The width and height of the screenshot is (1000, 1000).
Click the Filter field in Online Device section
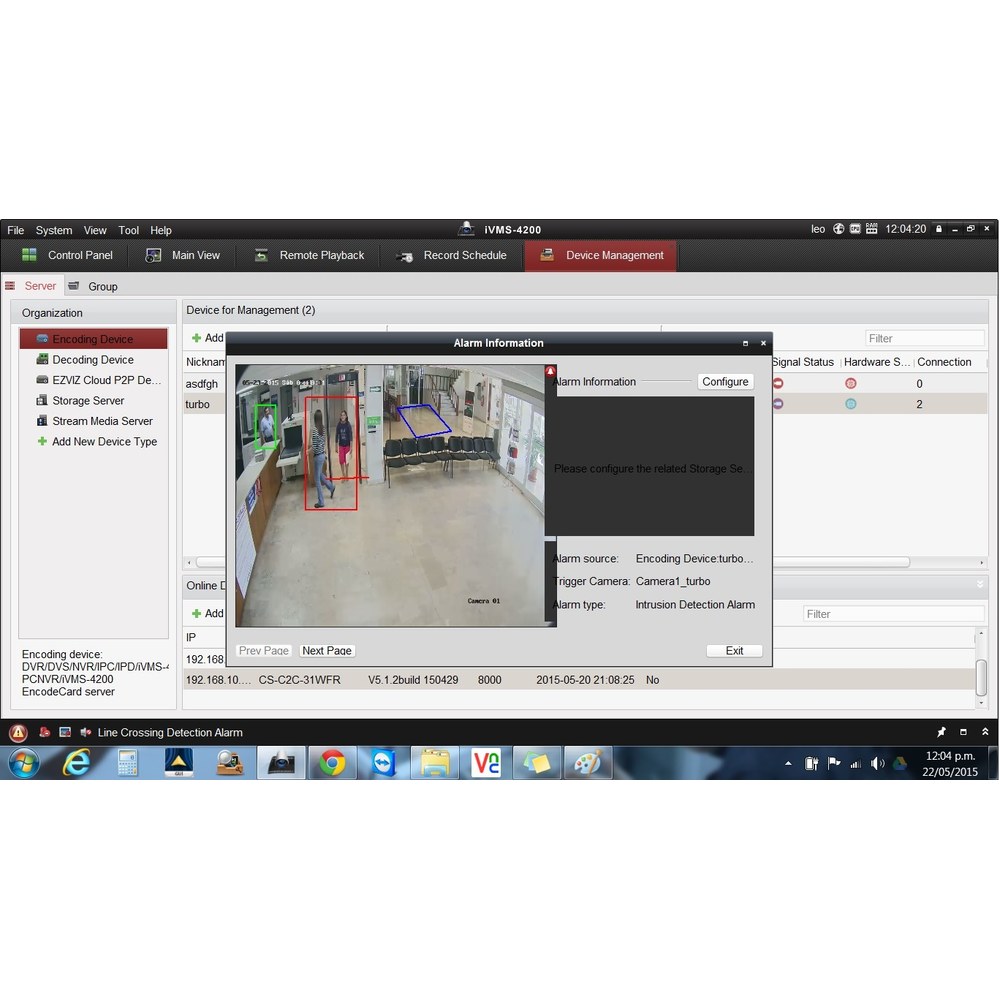coord(893,614)
